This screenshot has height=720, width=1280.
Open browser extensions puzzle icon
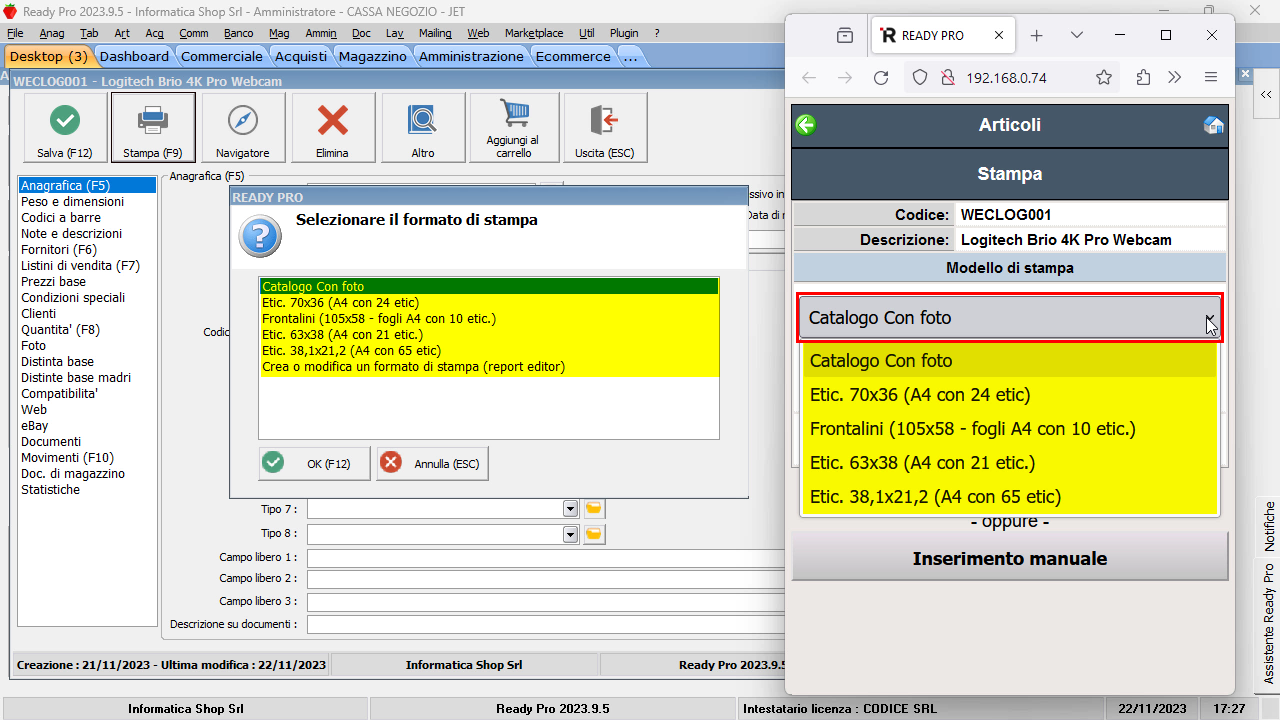pos(1143,77)
